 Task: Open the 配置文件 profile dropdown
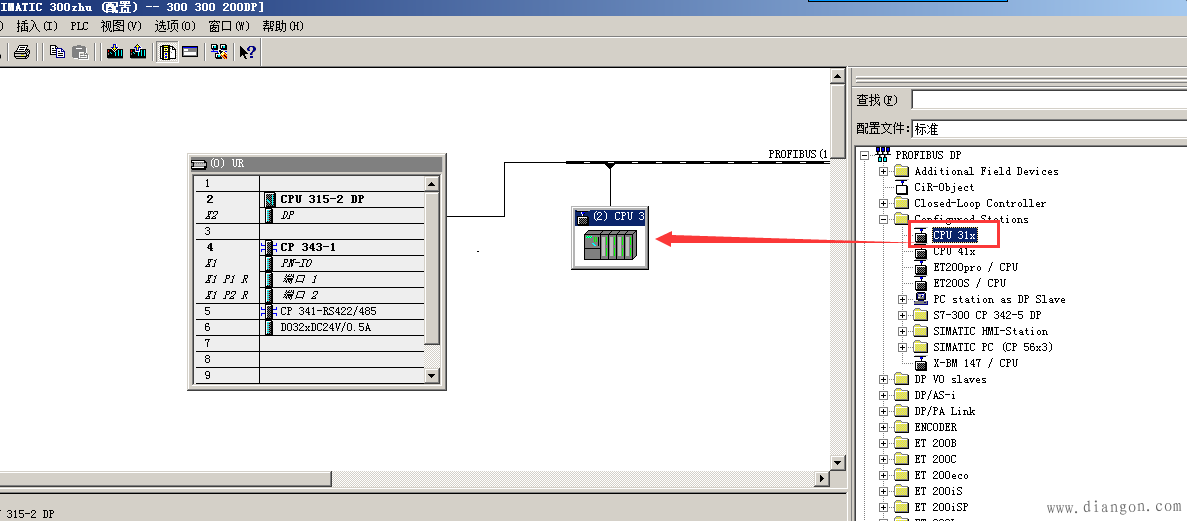pos(1048,129)
